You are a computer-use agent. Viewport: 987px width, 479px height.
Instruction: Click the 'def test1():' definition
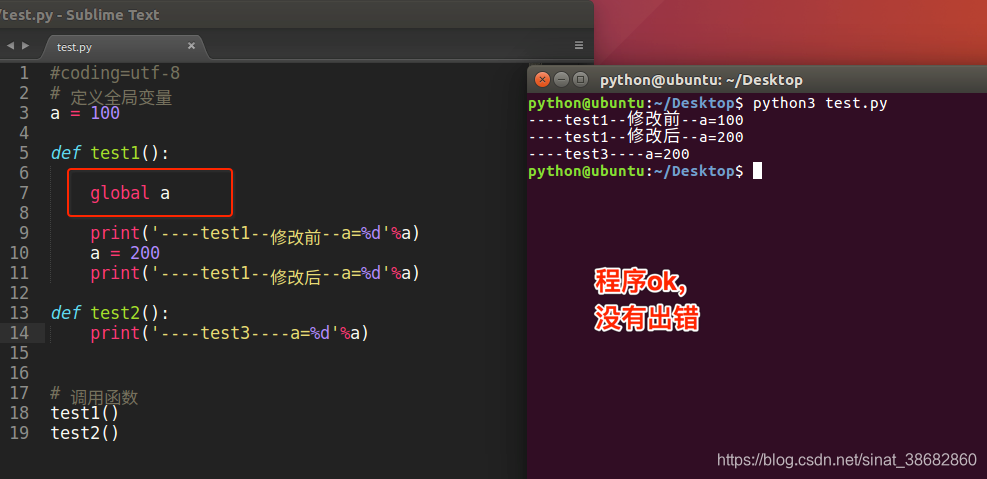point(110,154)
